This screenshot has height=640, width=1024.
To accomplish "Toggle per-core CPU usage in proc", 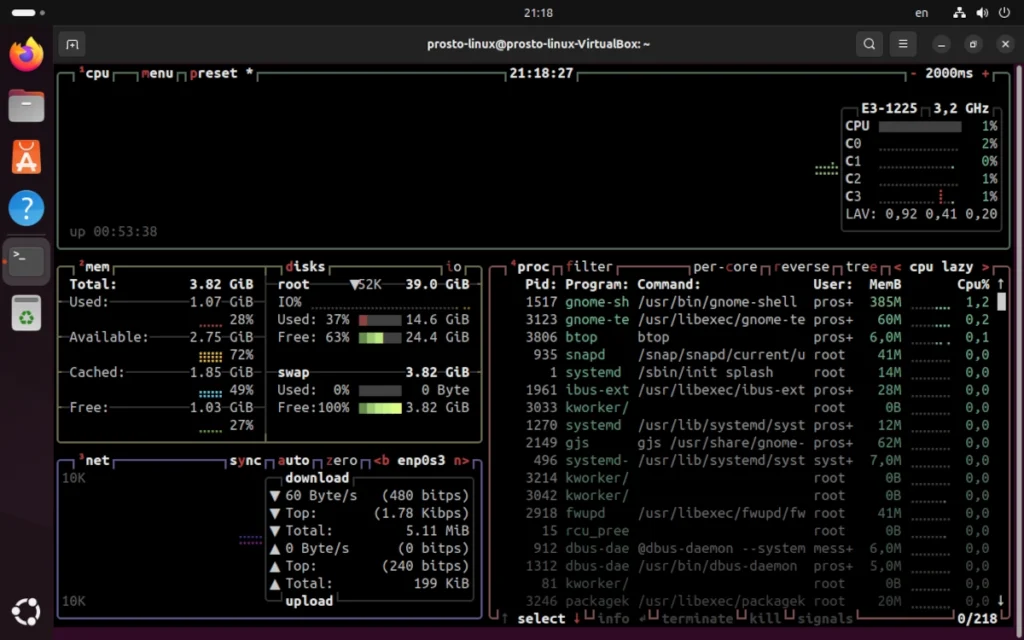I will click(725, 266).
